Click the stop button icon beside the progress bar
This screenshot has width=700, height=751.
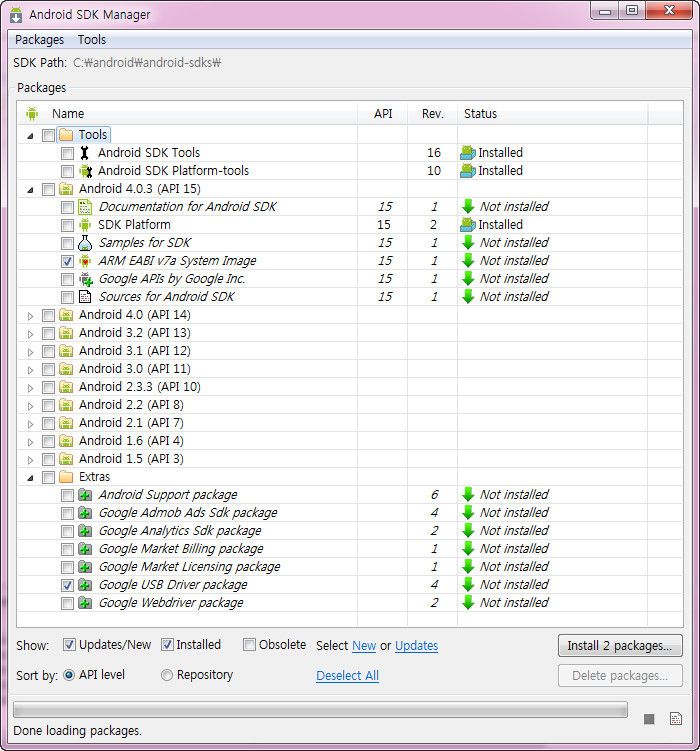click(649, 719)
